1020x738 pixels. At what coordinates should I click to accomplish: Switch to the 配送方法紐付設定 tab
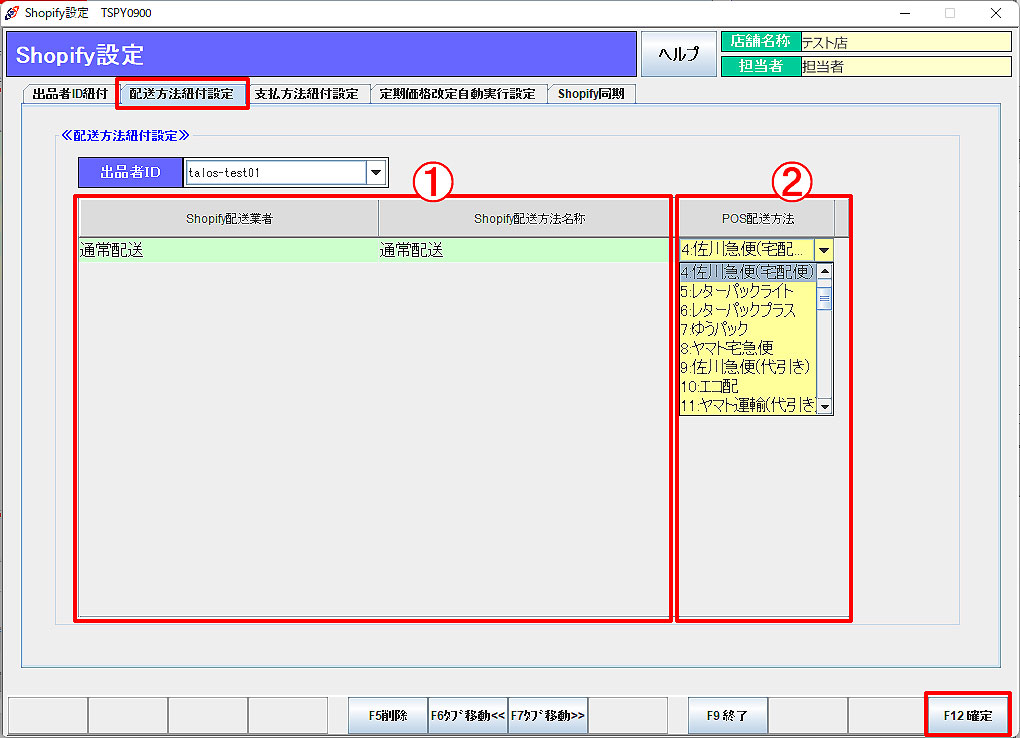click(181, 94)
